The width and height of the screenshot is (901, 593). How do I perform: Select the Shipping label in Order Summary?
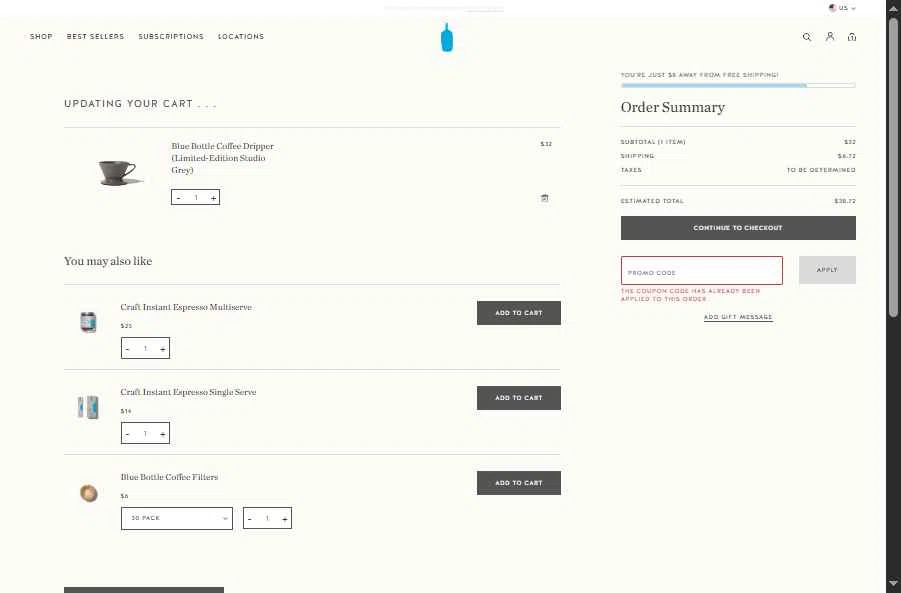tap(637, 156)
